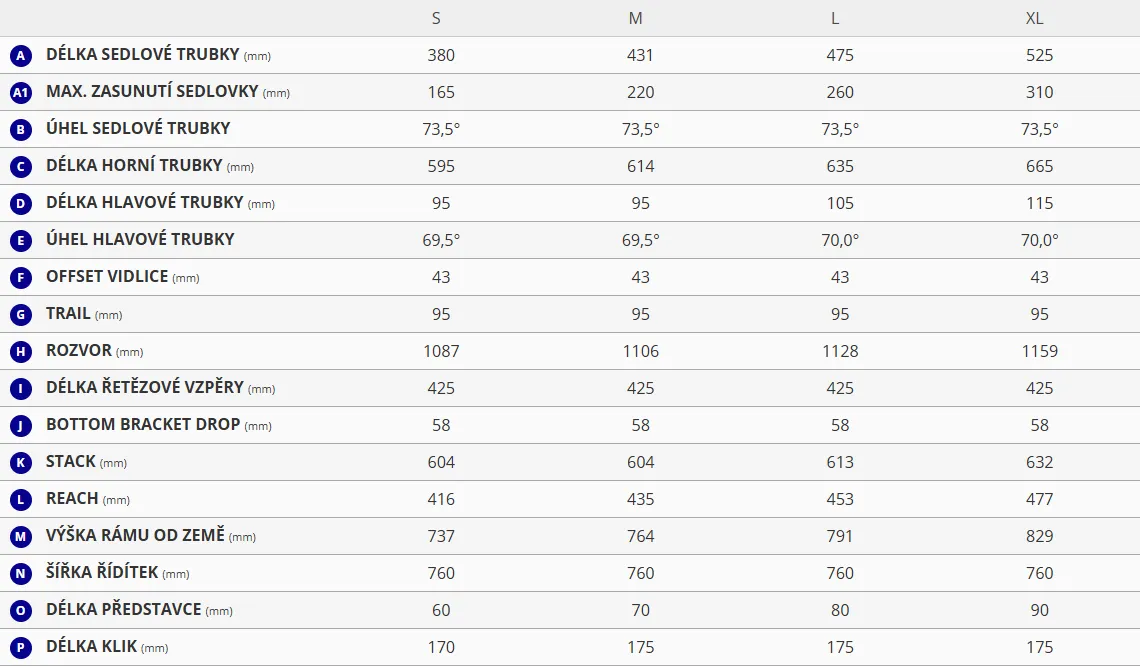Click the N badge beside ŠÍŘKA ŘÍDÍTEK
Screen dimensions: 1140x666
click(x=21, y=573)
